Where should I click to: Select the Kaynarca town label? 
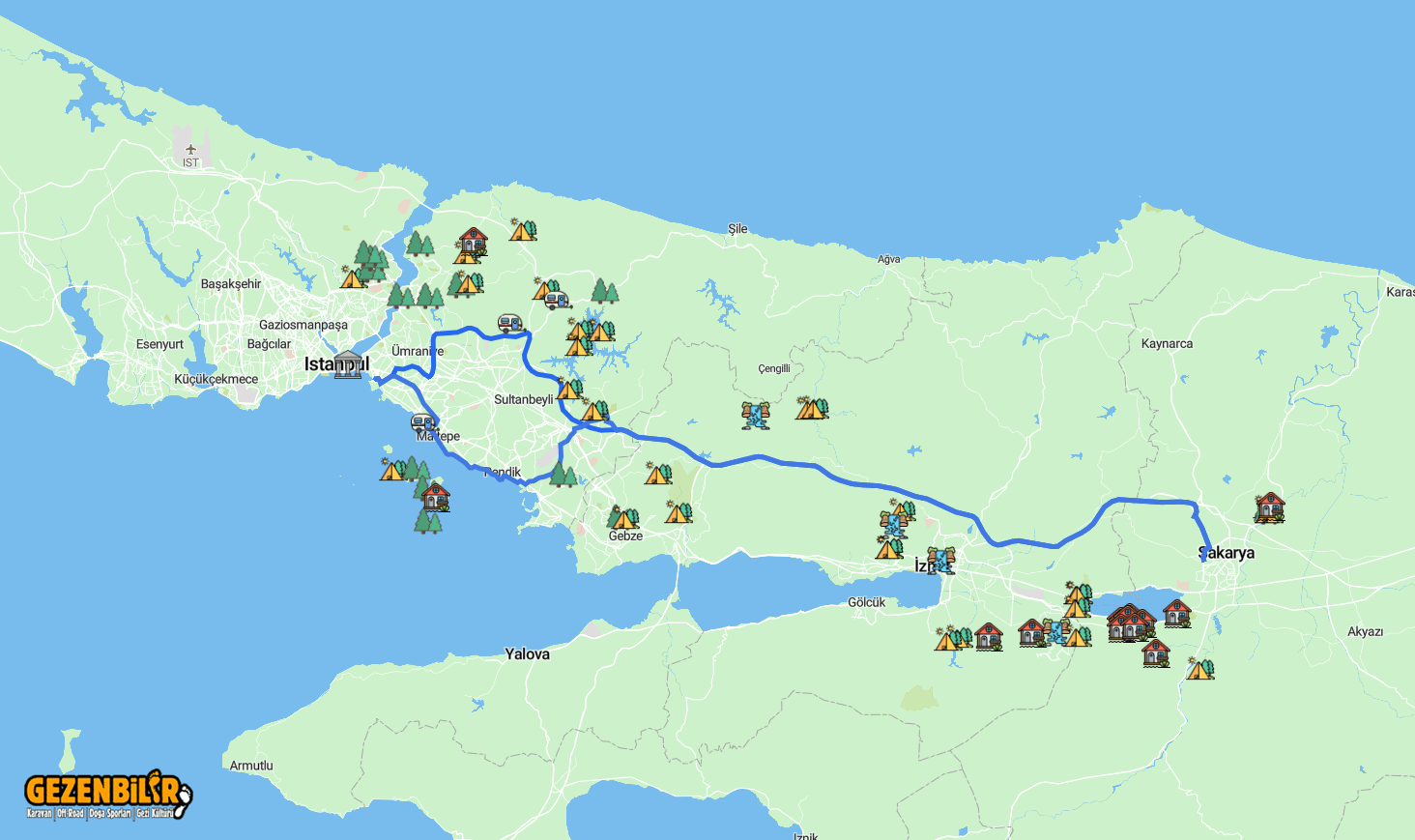coord(1167,344)
